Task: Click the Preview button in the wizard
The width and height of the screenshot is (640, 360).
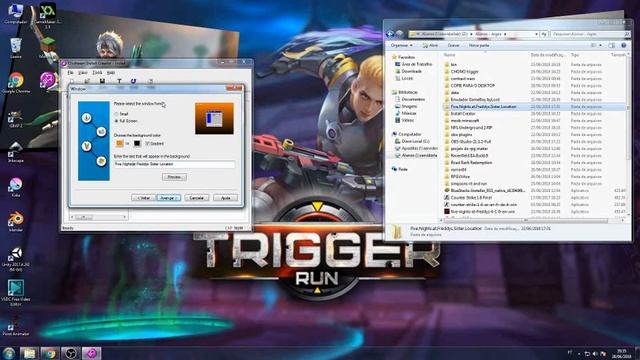Action: click(x=174, y=177)
